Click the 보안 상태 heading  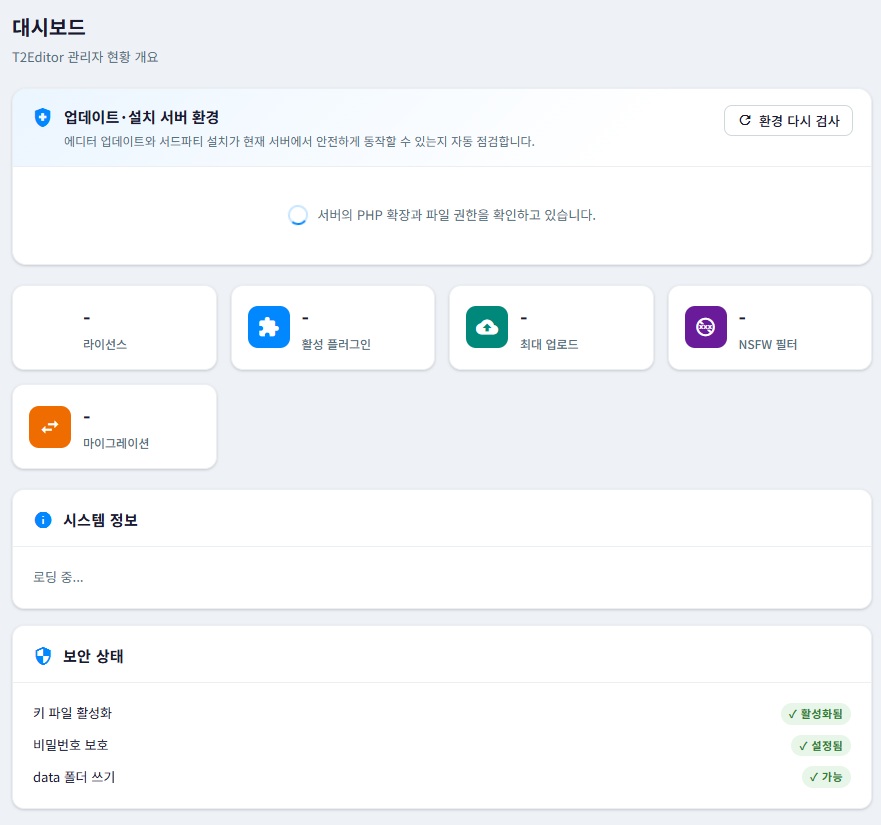click(x=93, y=656)
